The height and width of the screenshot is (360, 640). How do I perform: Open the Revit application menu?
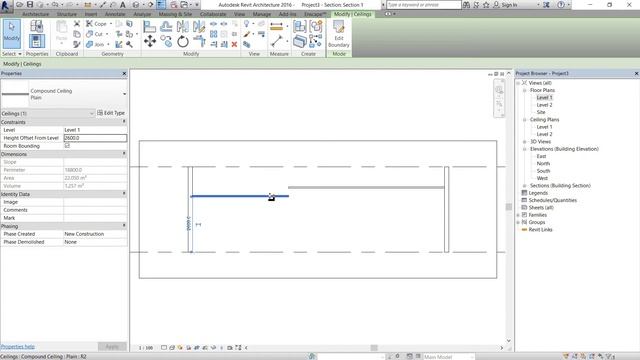(5, 7)
